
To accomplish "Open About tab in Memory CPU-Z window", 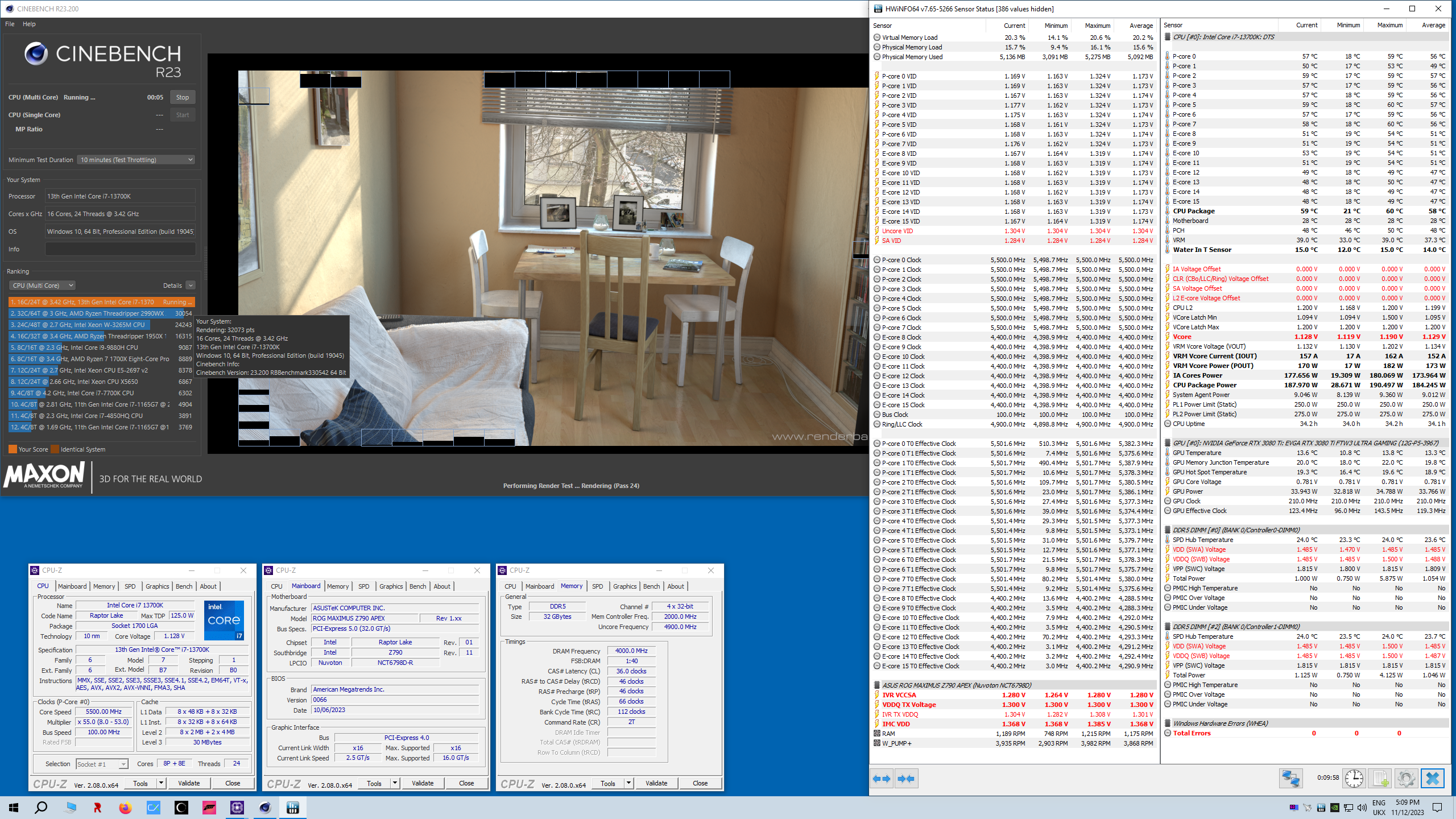I will pos(676,586).
